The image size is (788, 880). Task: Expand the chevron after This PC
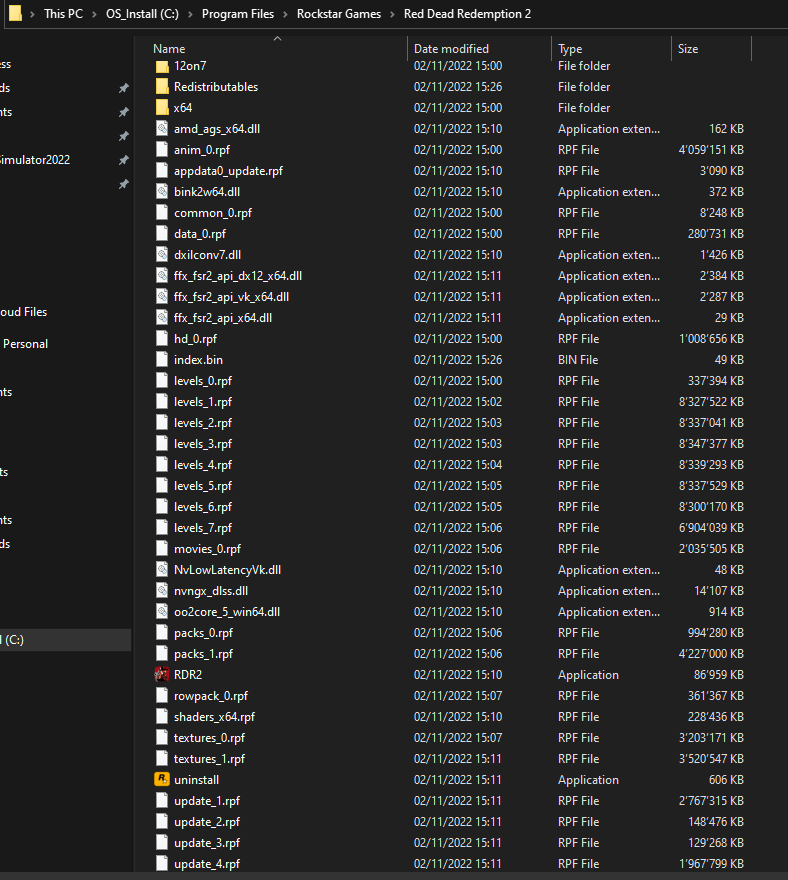pyautogui.click(x=95, y=14)
